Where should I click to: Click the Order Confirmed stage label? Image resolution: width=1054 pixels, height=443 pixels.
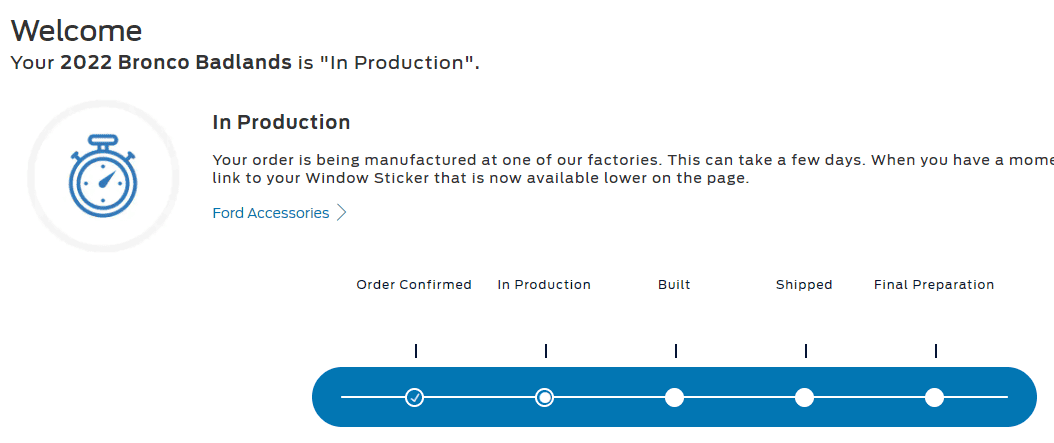click(414, 285)
